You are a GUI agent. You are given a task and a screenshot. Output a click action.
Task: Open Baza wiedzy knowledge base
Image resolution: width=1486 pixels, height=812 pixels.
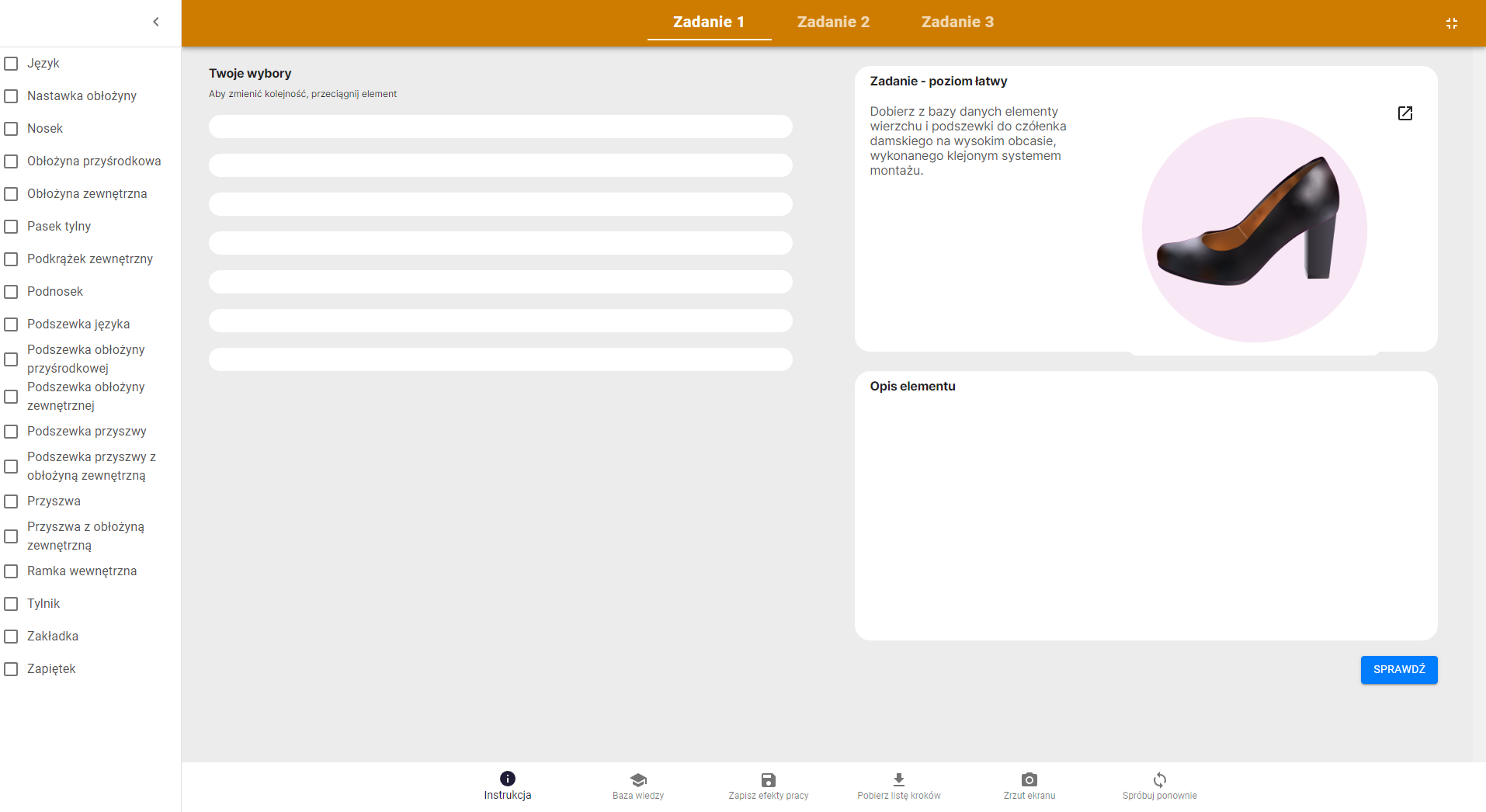click(637, 780)
